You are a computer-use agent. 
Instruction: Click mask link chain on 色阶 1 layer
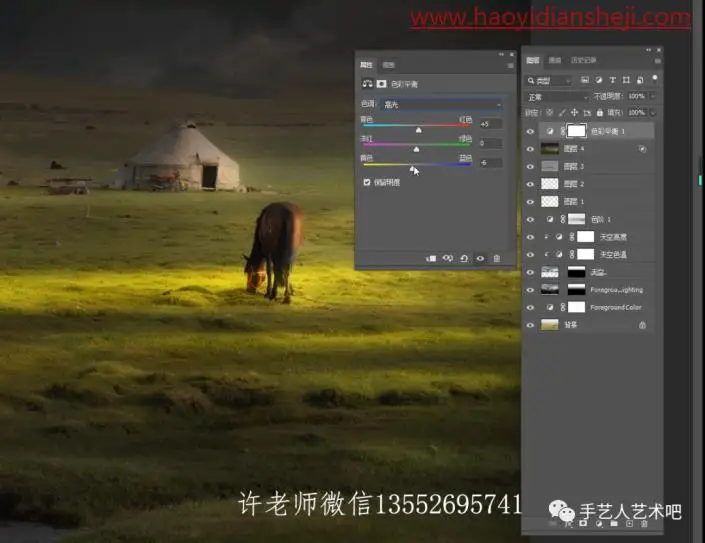tap(562, 219)
